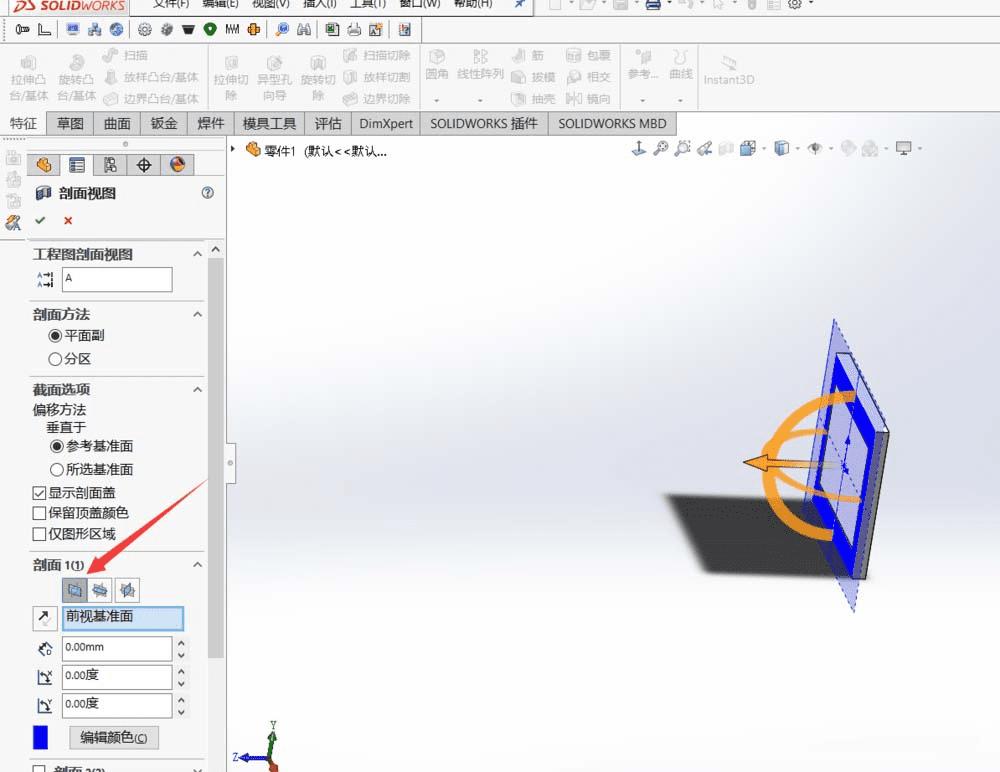Cancel section view with red X
The height and width of the screenshot is (772, 1000).
tap(68, 220)
